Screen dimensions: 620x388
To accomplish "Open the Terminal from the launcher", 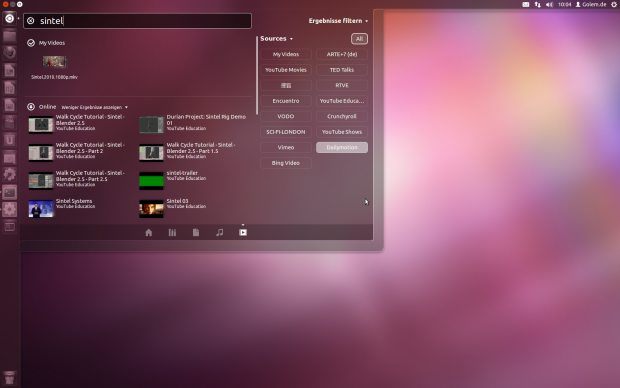I will click(9, 192).
